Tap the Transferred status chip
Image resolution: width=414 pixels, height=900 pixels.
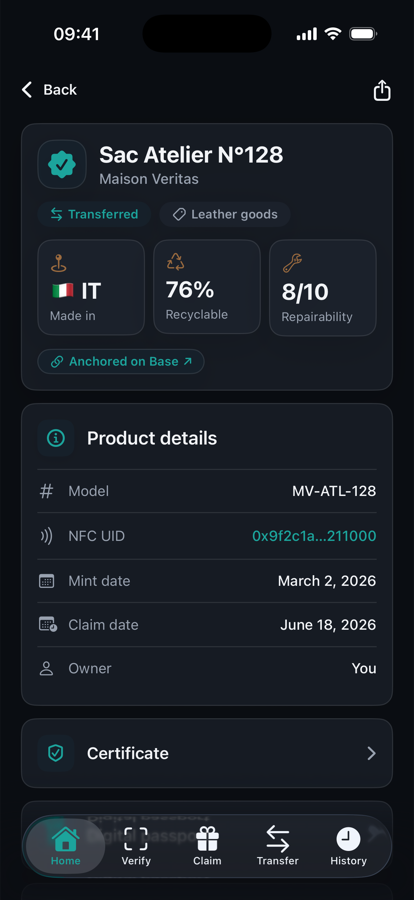95,214
